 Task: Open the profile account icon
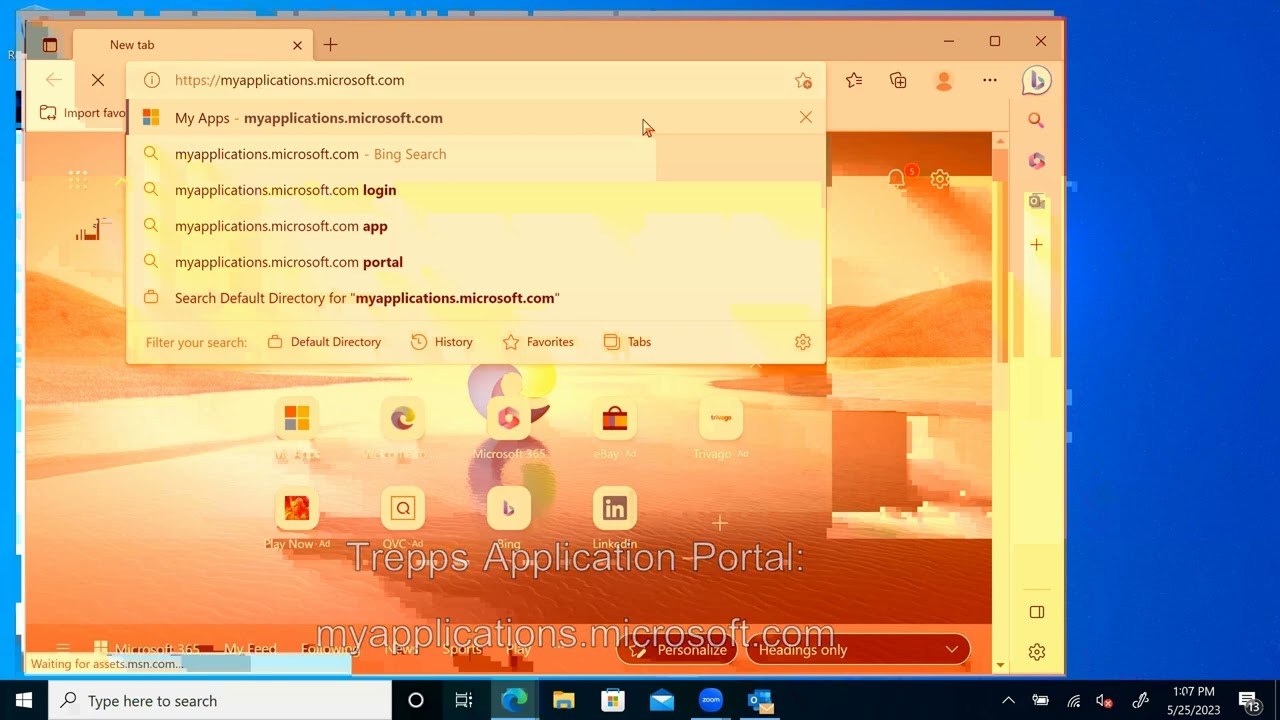tap(943, 80)
